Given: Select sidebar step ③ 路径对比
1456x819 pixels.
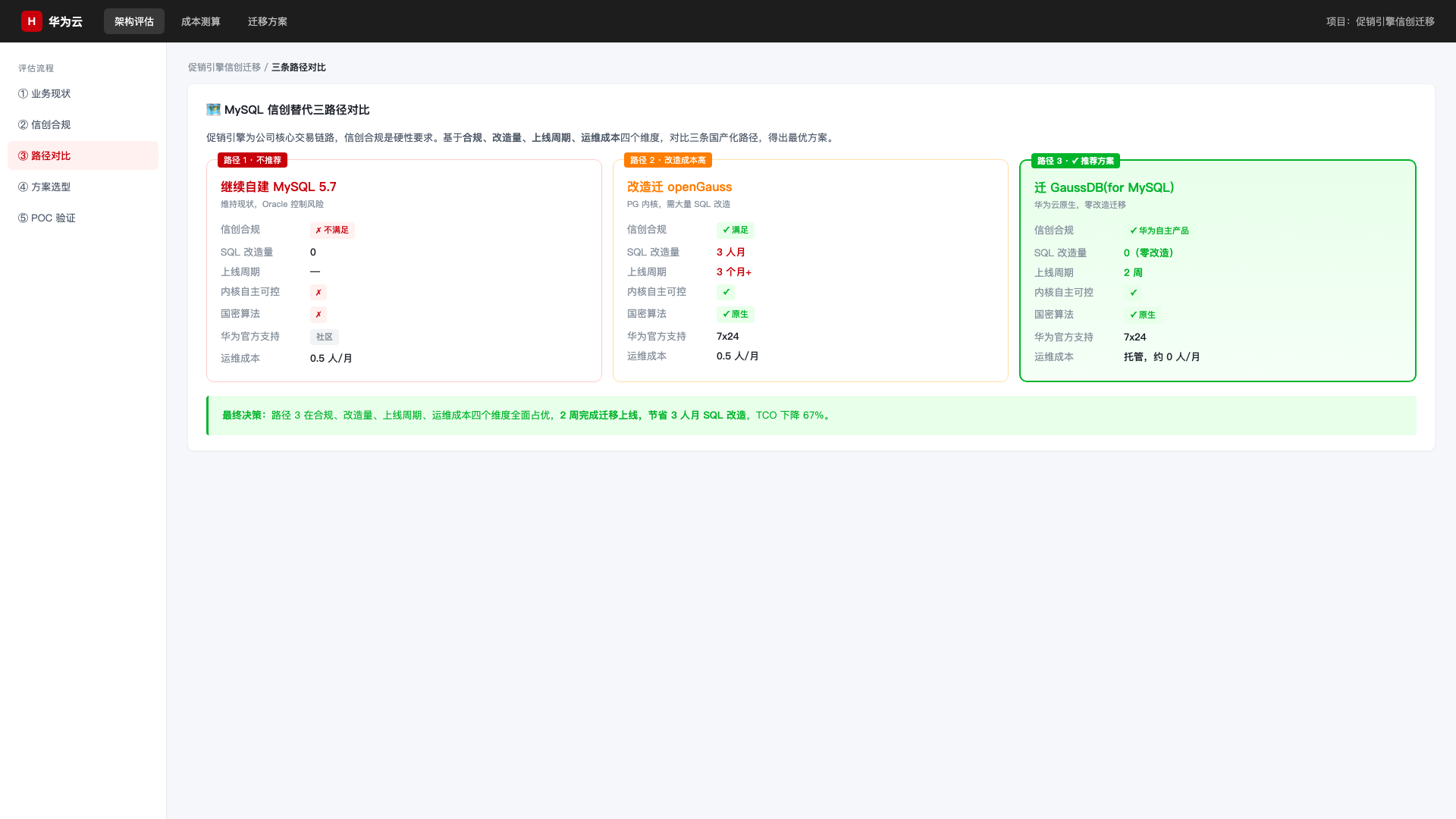Looking at the screenshot, I should coord(83,155).
